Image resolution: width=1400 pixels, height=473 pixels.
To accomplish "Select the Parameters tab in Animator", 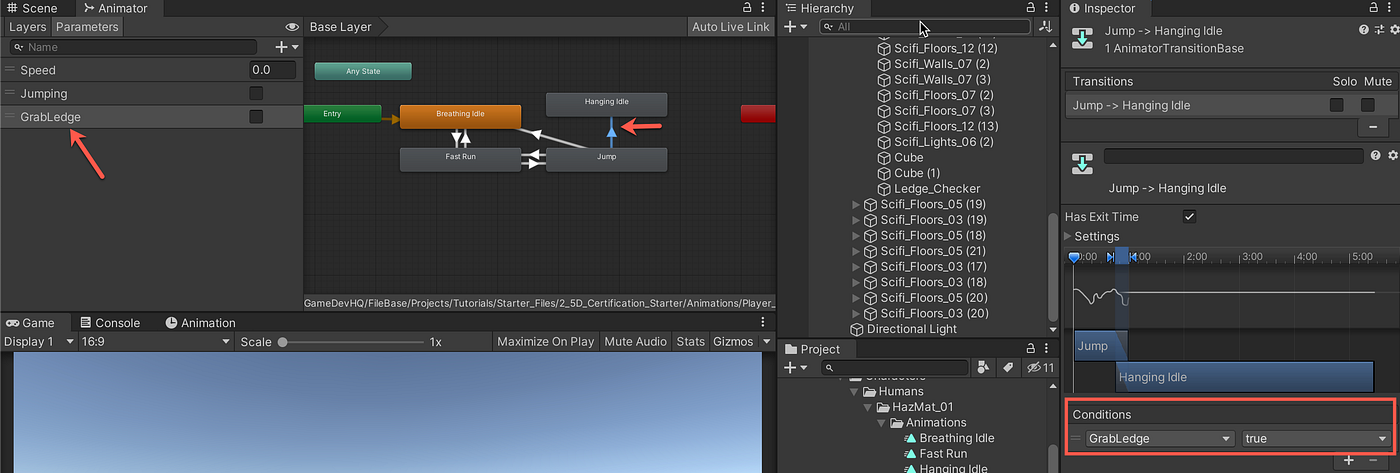I will click(87, 27).
